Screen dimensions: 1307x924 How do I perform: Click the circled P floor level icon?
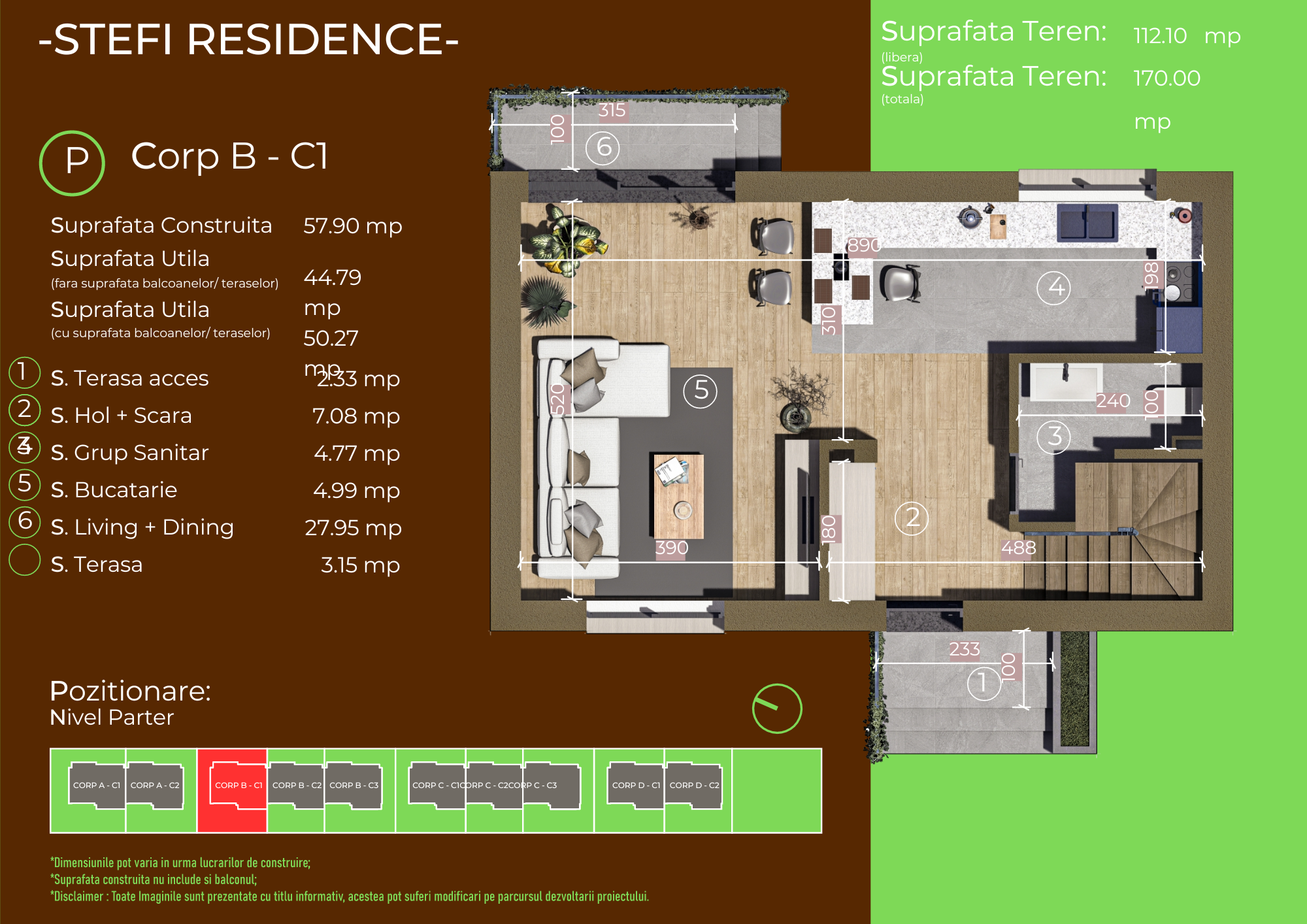pos(72,162)
